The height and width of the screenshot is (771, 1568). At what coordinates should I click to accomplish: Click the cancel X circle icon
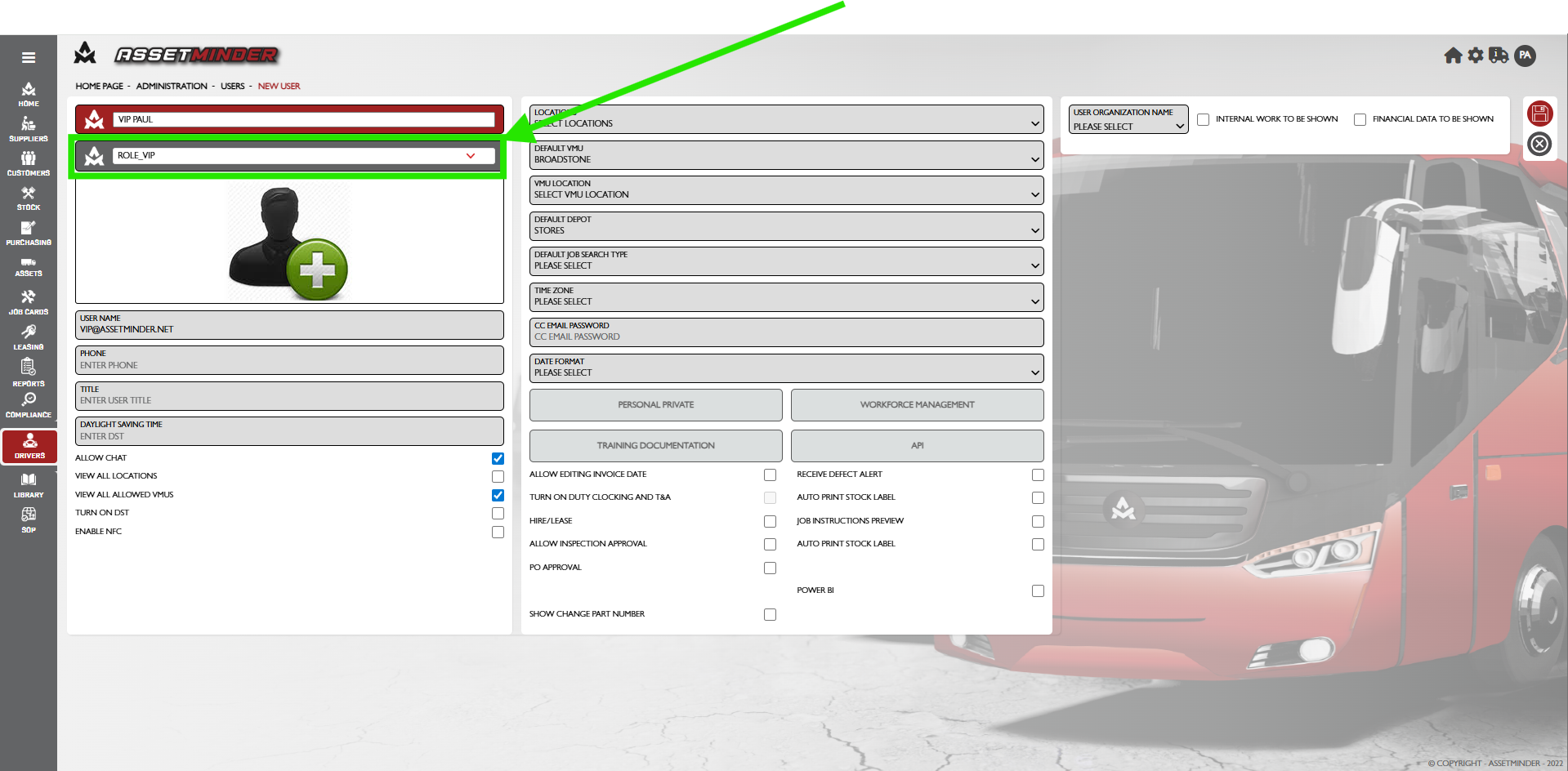[1539, 145]
